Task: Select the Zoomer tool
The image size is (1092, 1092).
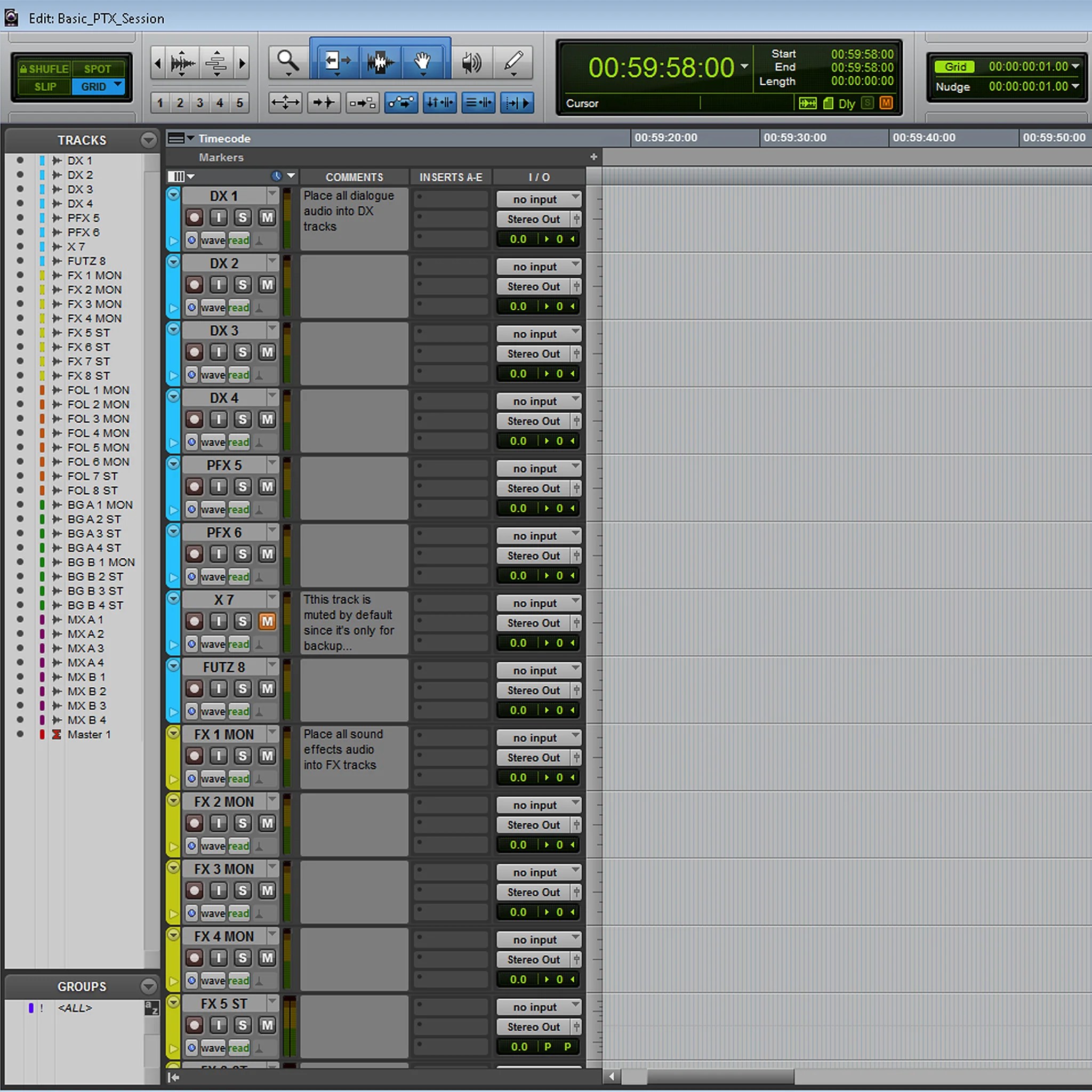Action: tap(286, 60)
